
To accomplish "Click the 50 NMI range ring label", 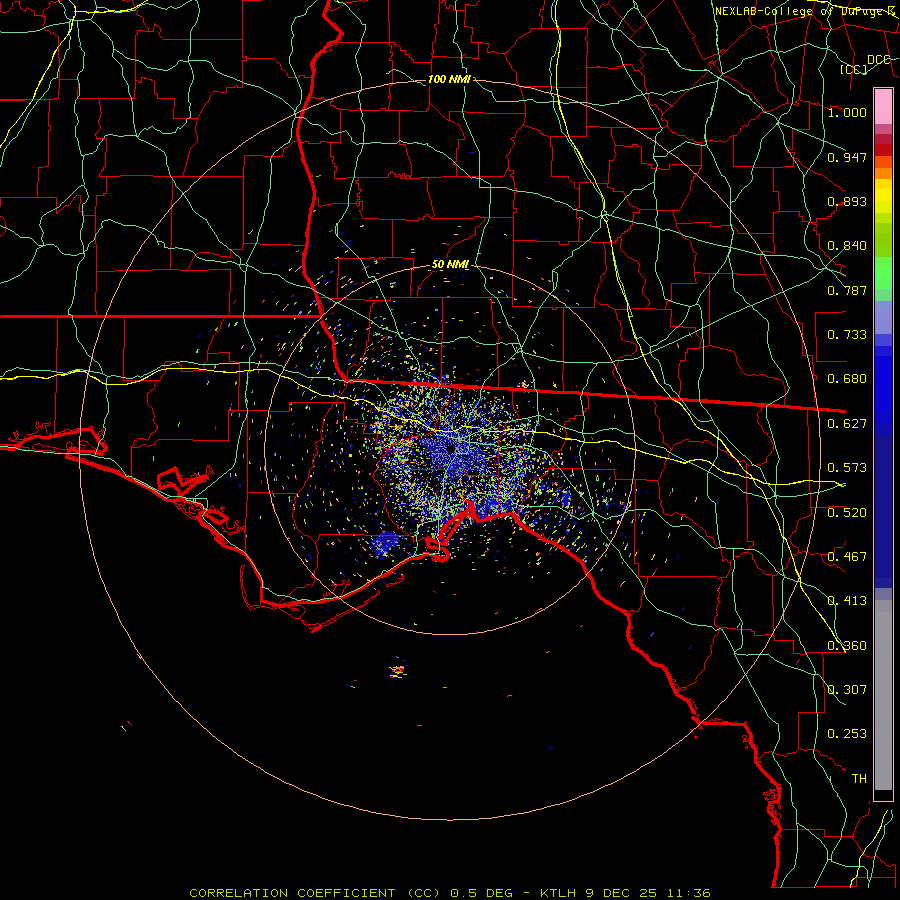I will [x=450, y=265].
